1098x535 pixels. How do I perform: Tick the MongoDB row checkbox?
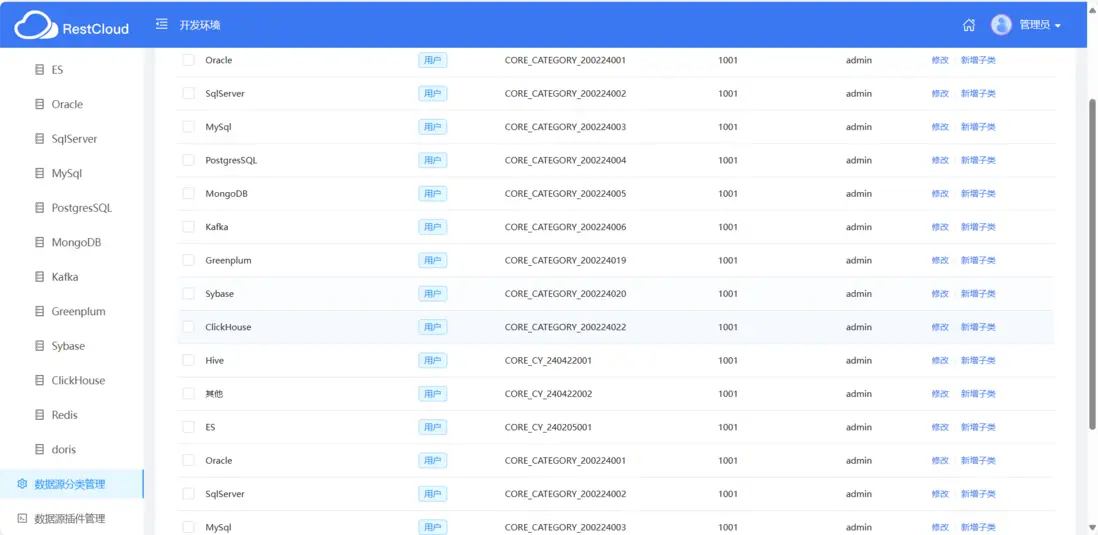188,193
